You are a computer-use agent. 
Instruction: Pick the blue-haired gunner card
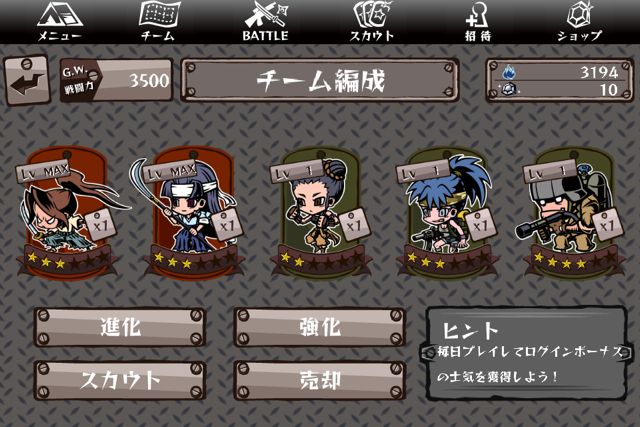[447, 213]
